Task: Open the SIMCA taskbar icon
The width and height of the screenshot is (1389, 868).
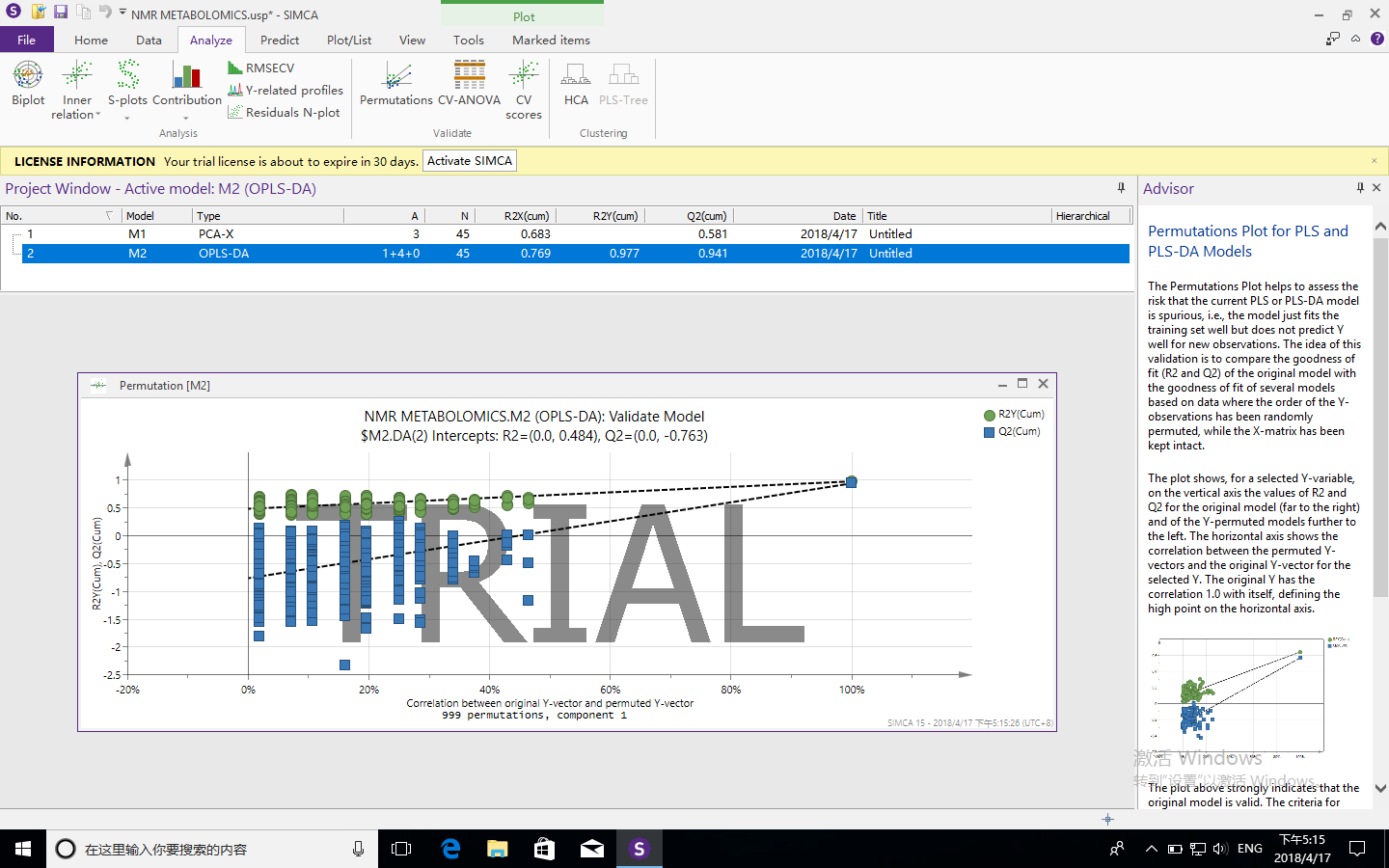Action: pos(639,849)
